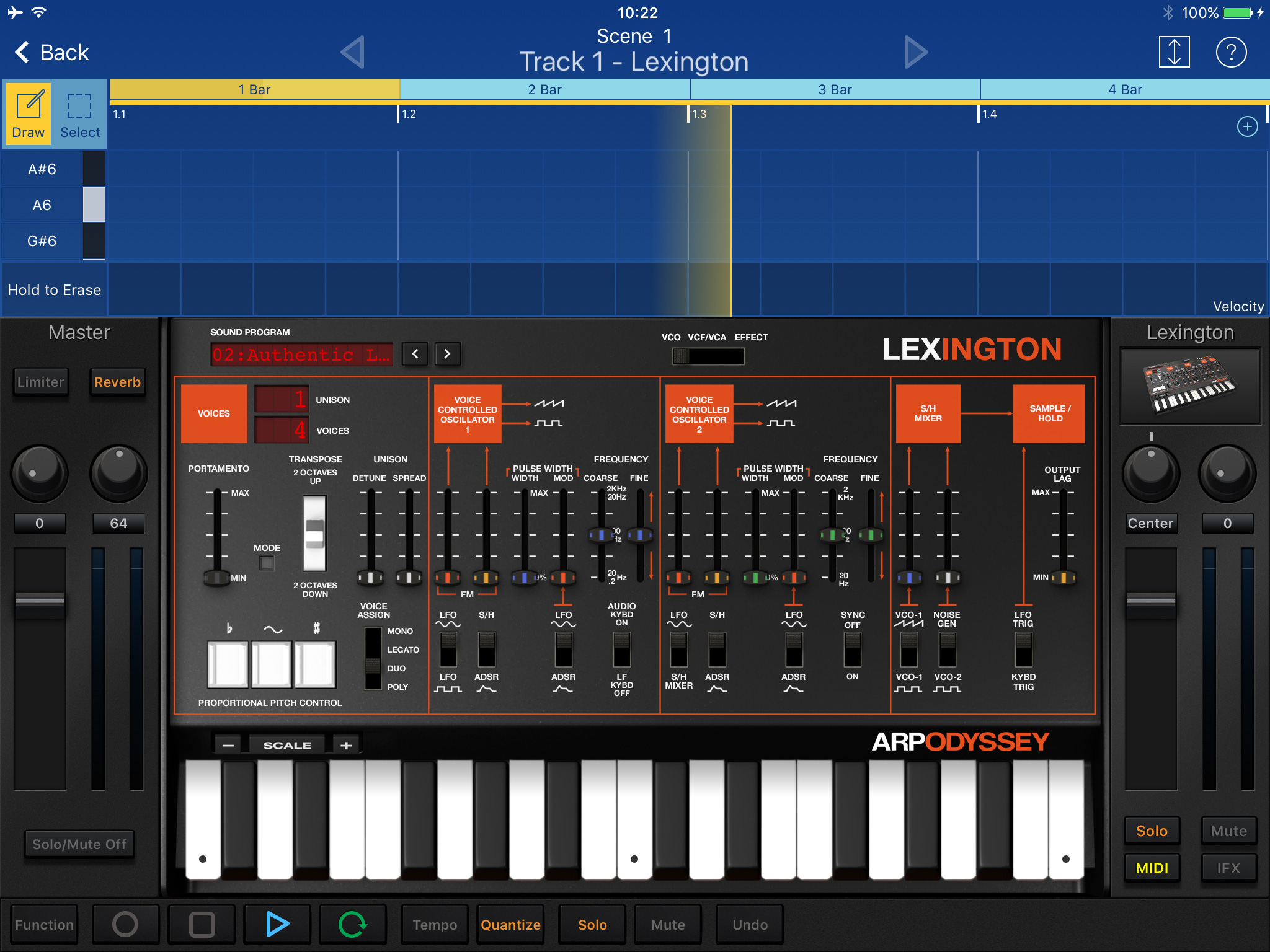1270x952 pixels.
Task: Open the next Sound Program with right arrow
Action: pos(448,354)
